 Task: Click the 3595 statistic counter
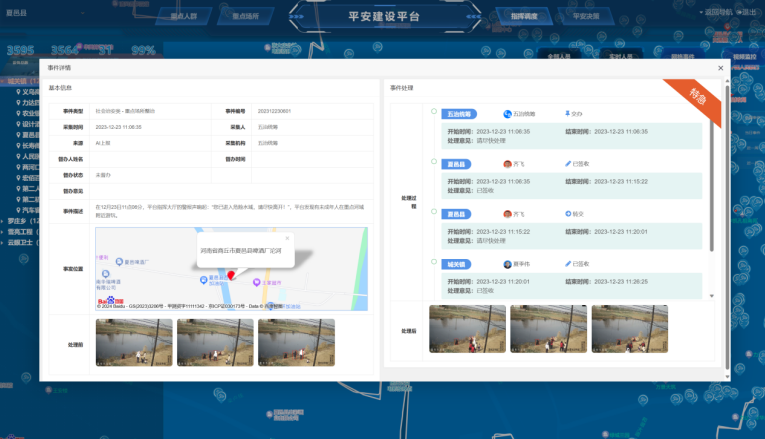tap(20, 50)
